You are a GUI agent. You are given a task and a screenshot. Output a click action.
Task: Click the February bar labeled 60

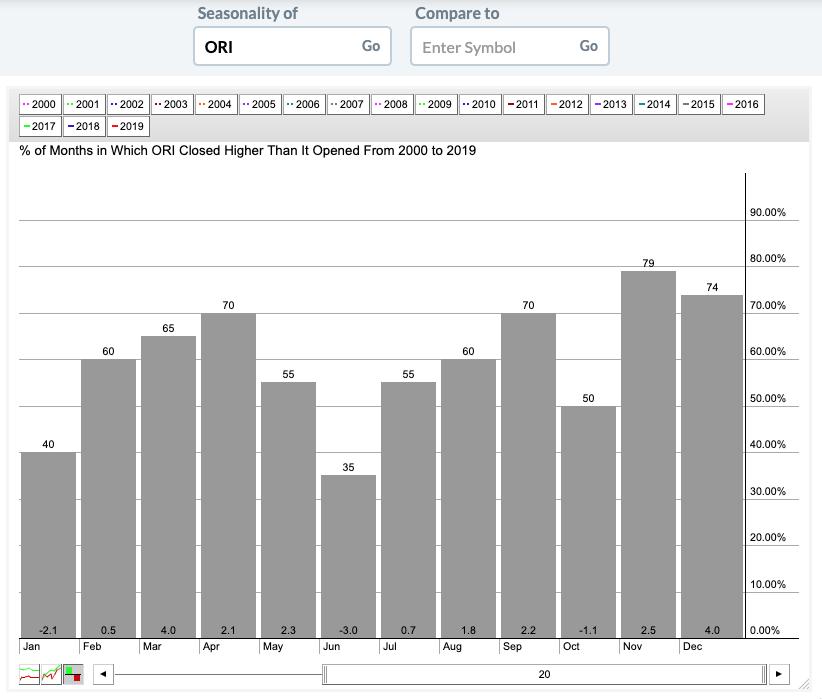(x=108, y=499)
